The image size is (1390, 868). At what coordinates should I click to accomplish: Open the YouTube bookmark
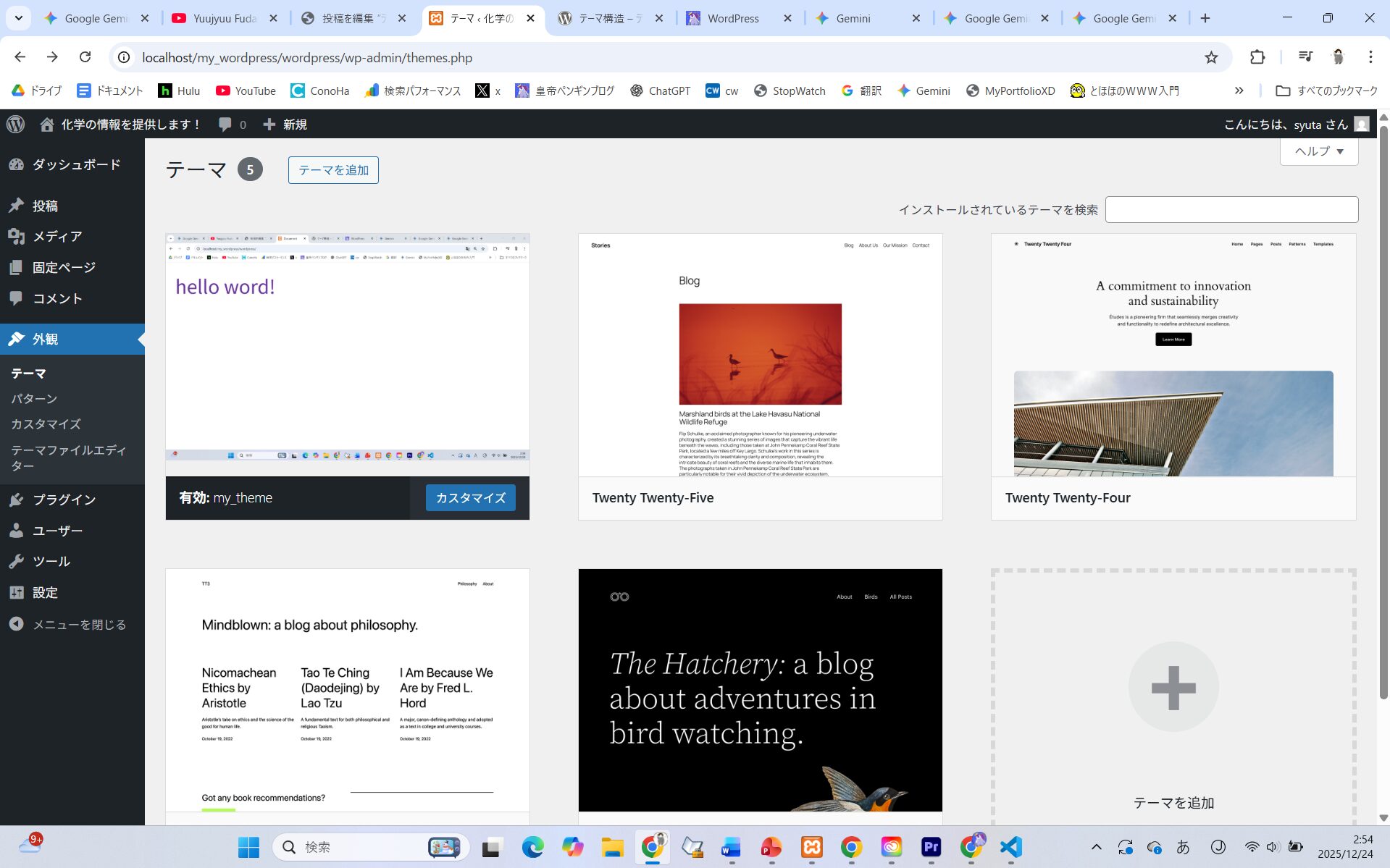pyautogui.click(x=246, y=90)
